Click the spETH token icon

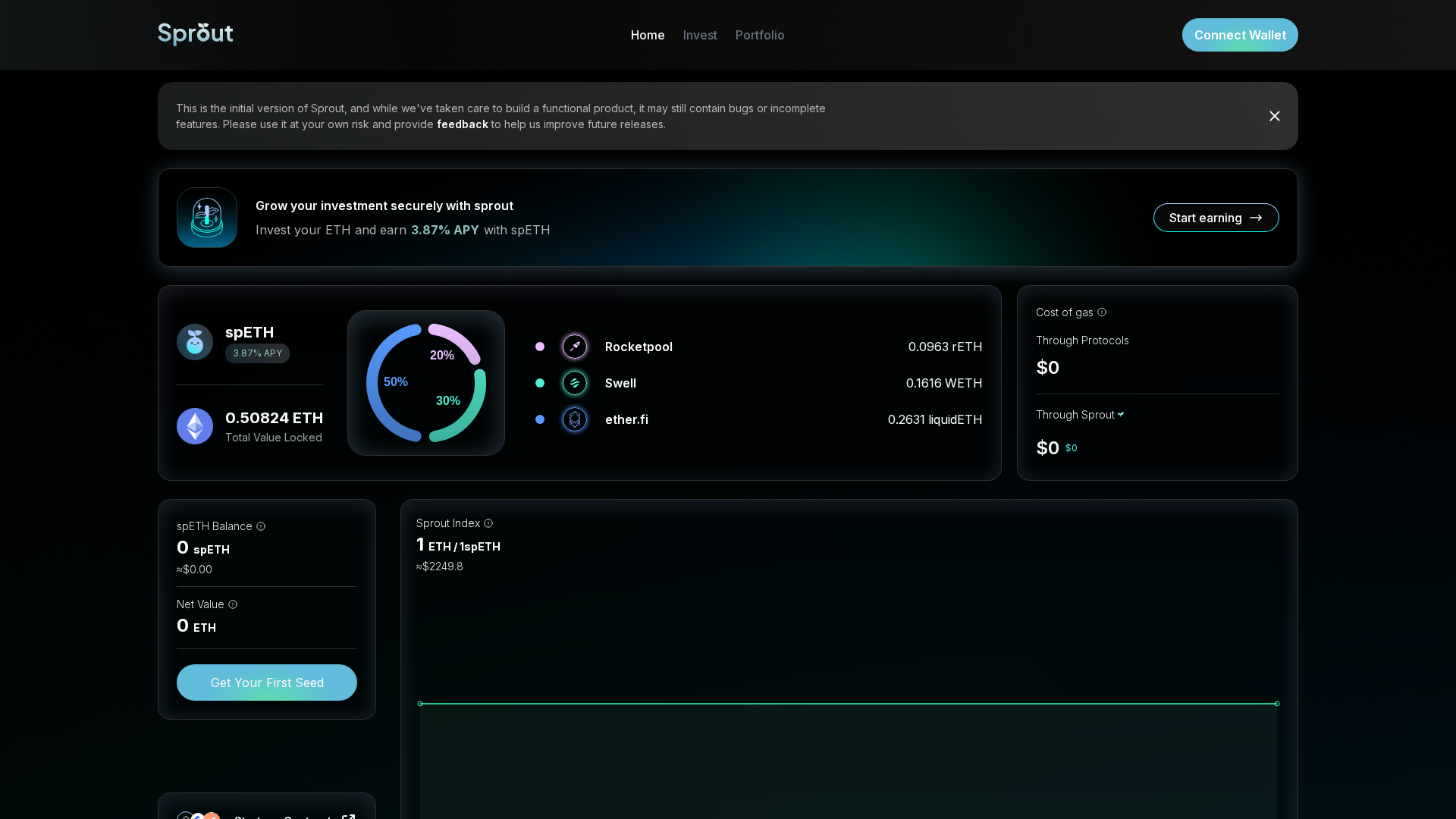tap(195, 341)
